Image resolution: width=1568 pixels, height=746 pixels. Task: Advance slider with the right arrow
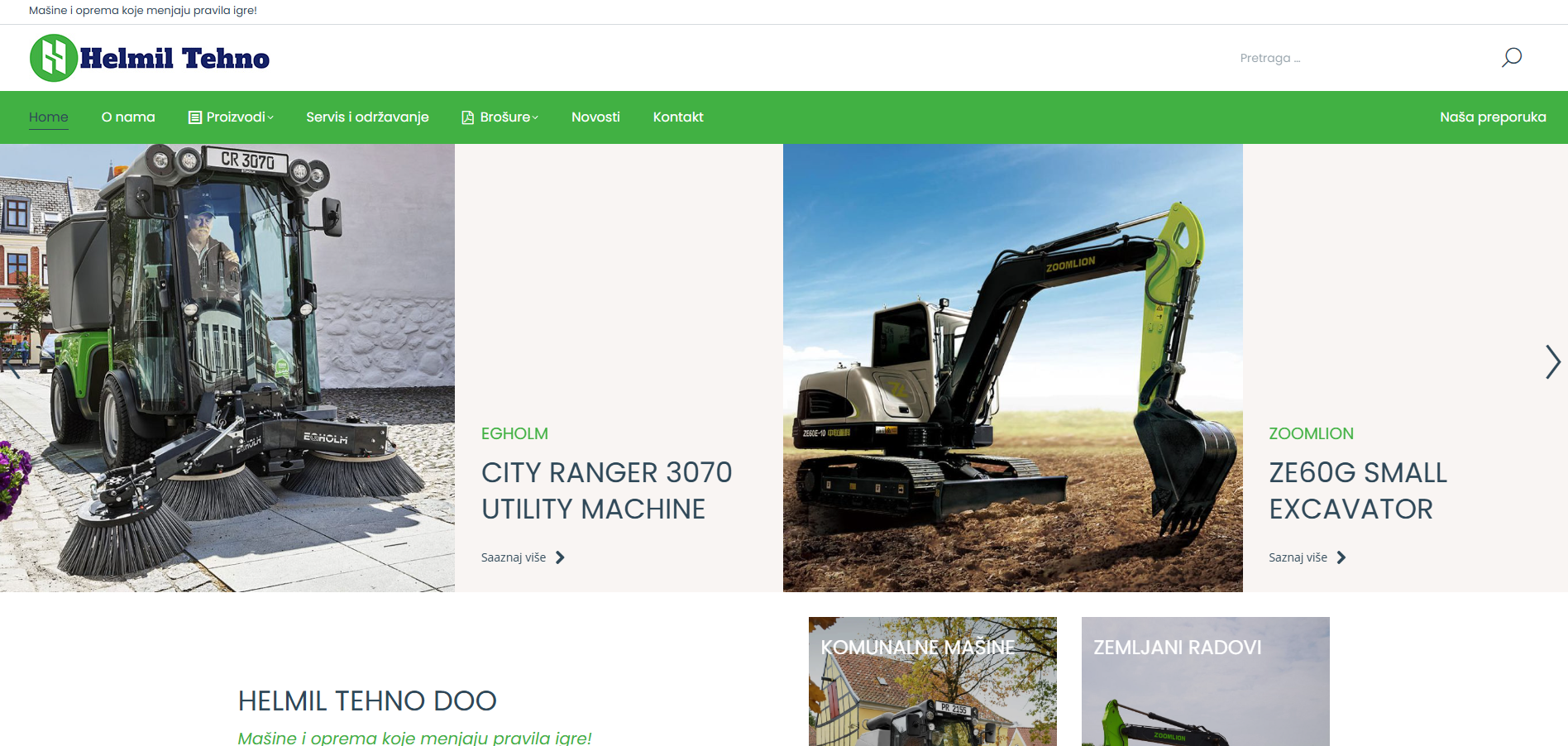(x=1552, y=362)
